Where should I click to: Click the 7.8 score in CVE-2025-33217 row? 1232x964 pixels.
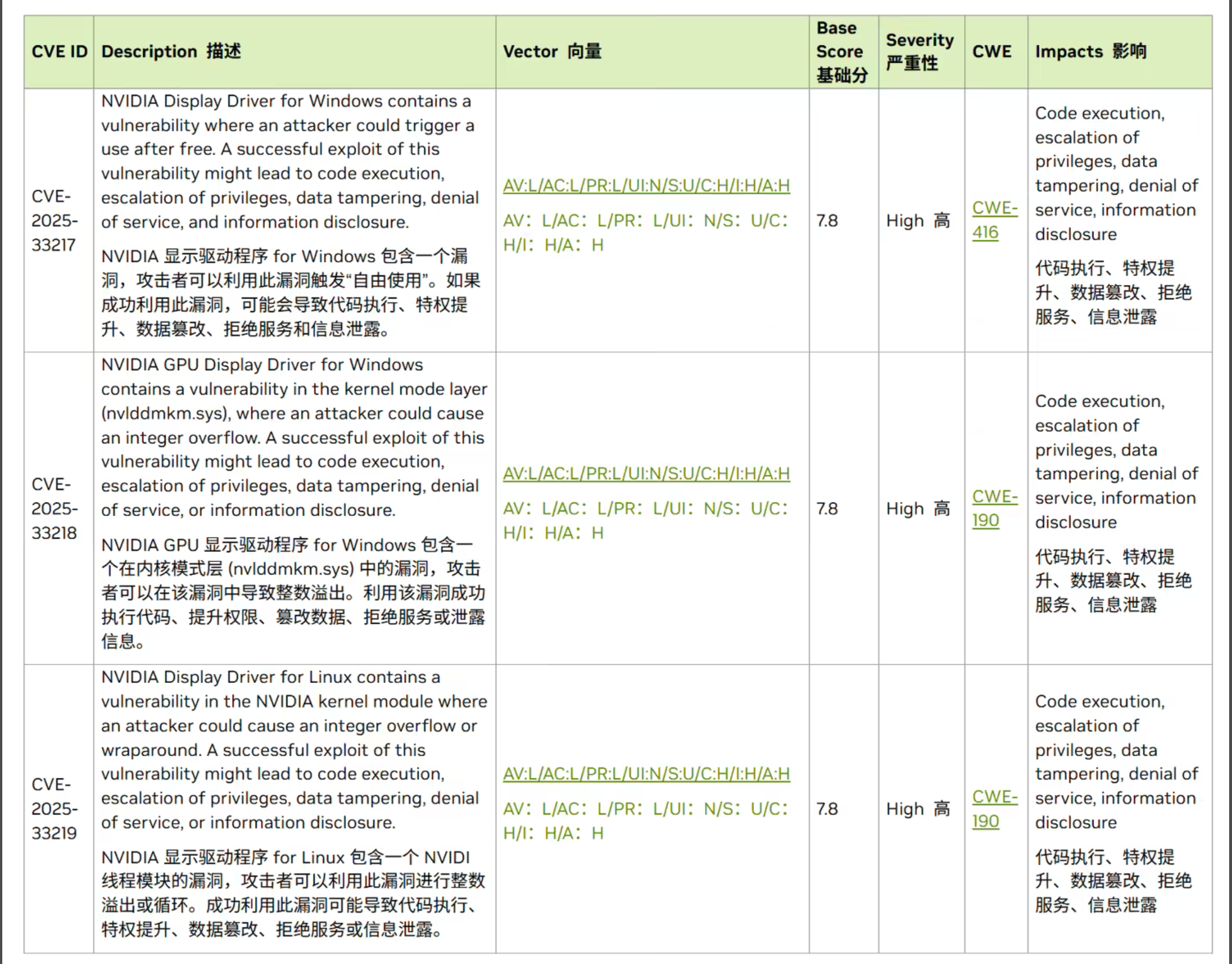pos(827,221)
